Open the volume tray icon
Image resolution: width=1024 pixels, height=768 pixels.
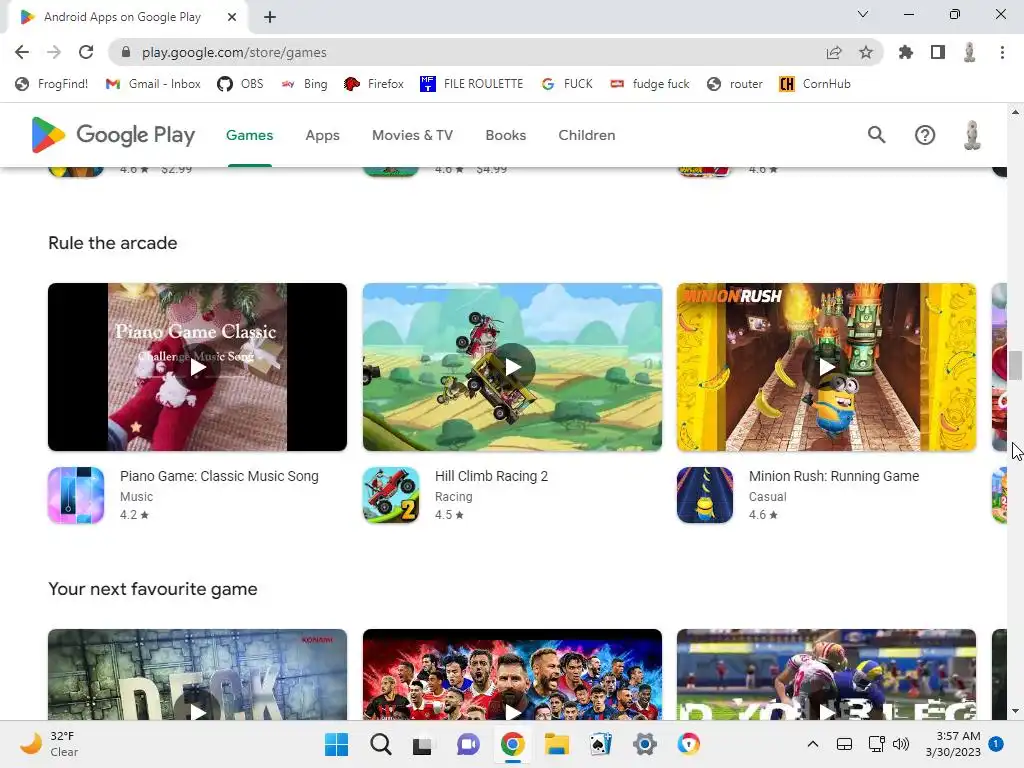[x=901, y=744]
